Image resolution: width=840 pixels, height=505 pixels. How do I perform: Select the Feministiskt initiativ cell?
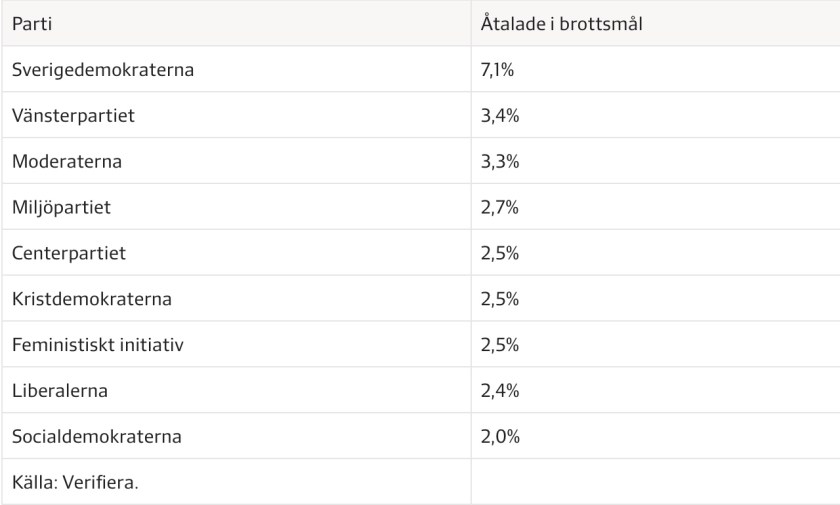[98, 345]
